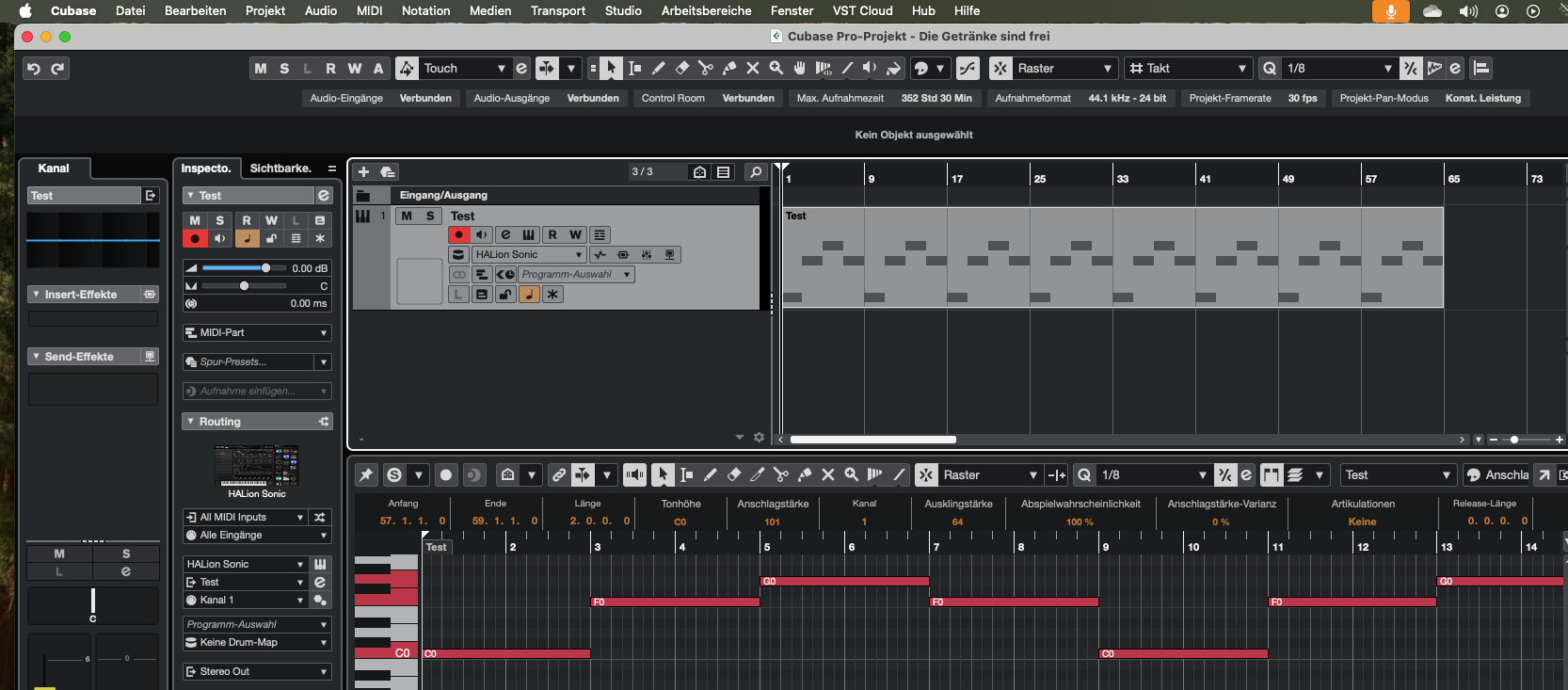Click the Add Track plus icon
The width and height of the screenshot is (1568, 690).
363,171
